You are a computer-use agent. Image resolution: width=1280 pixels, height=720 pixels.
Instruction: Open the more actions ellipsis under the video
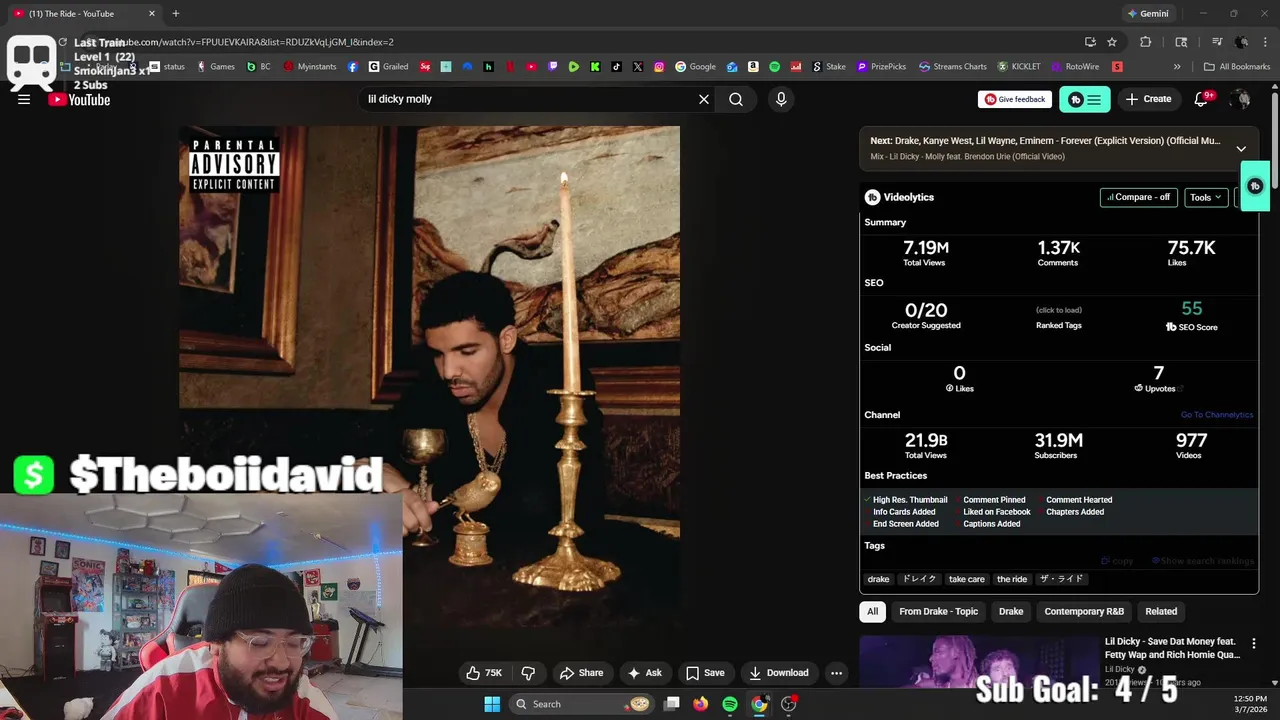(x=836, y=673)
